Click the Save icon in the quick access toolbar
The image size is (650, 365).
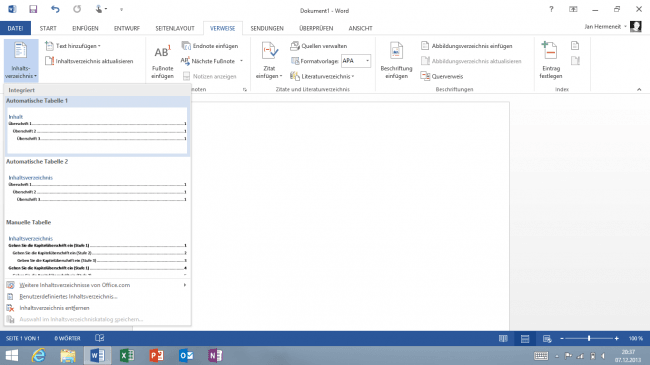[33, 9]
